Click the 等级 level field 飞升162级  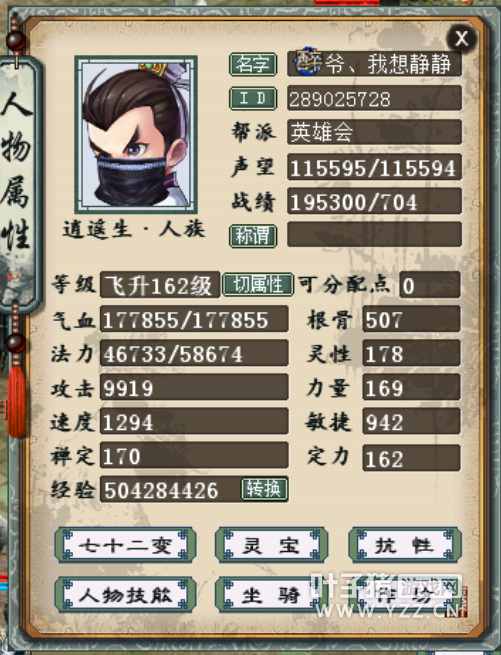(160, 285)
